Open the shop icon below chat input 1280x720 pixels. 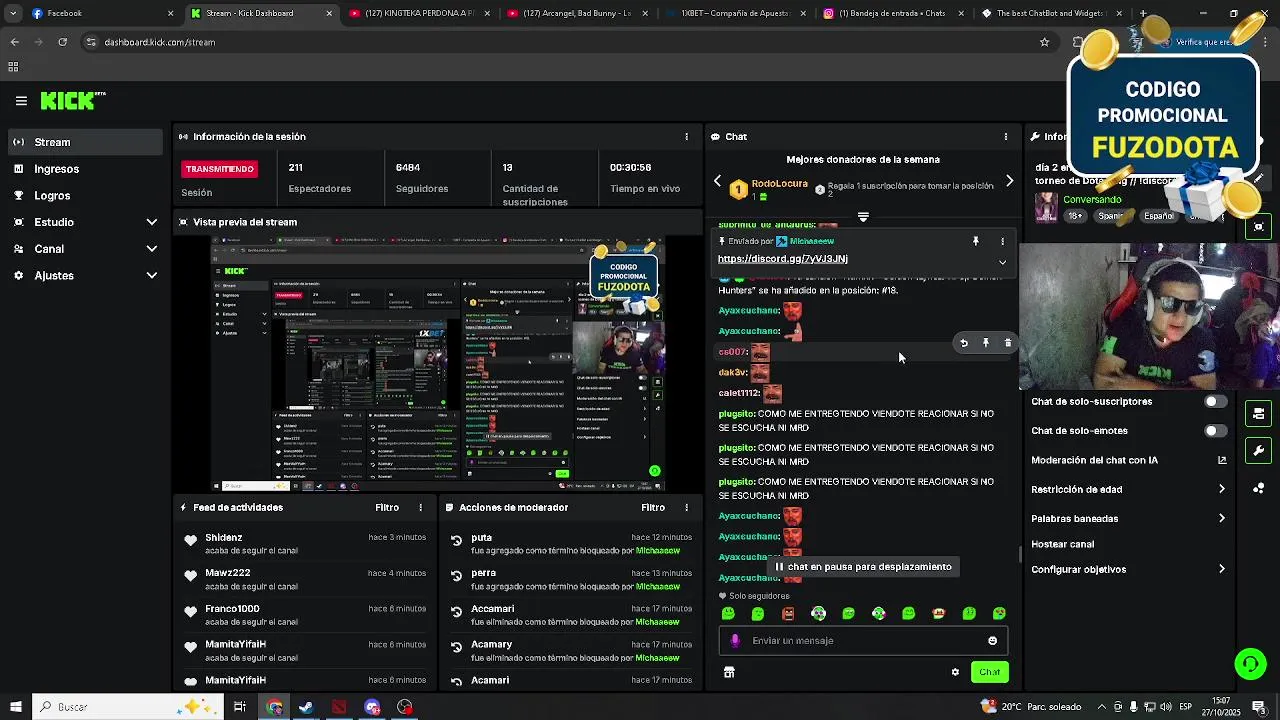729,672
